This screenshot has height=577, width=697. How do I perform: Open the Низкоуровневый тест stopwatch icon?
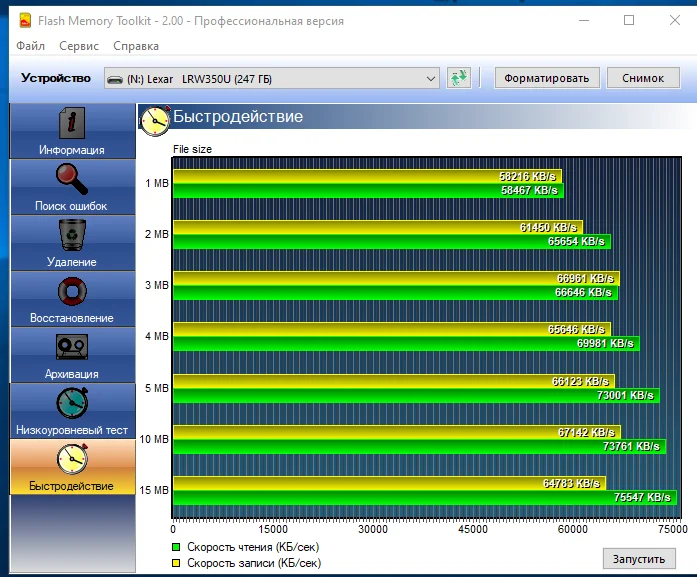(x=72, y=403)
